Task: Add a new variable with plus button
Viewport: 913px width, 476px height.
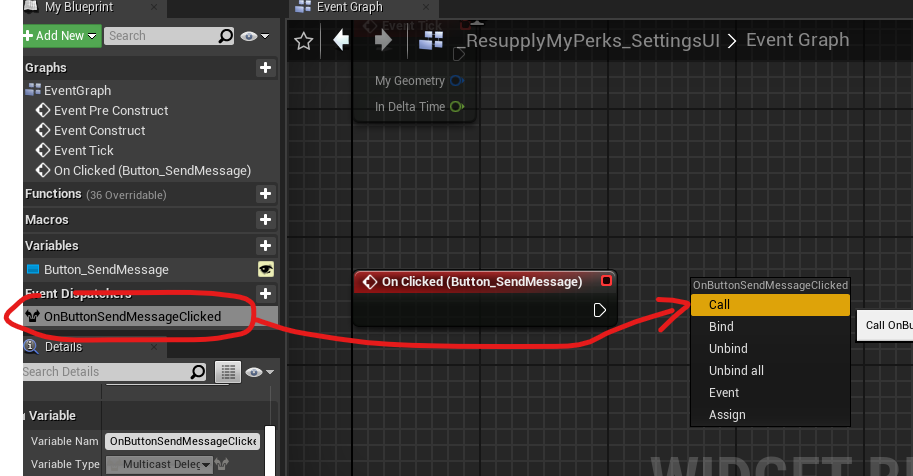Action: (x=265, y=245)
